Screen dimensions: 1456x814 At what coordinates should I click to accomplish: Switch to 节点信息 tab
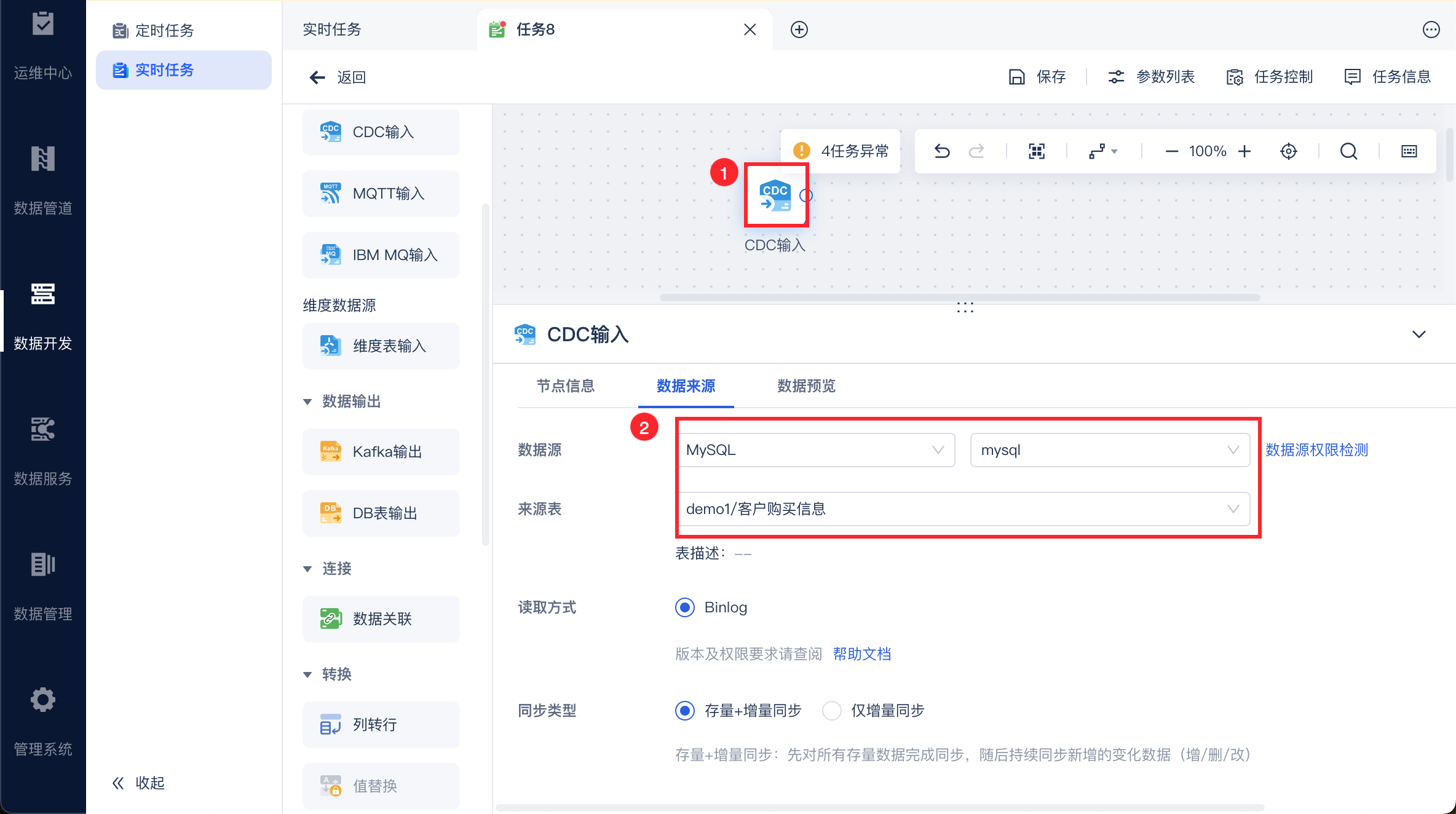click(x=566, y=386)
